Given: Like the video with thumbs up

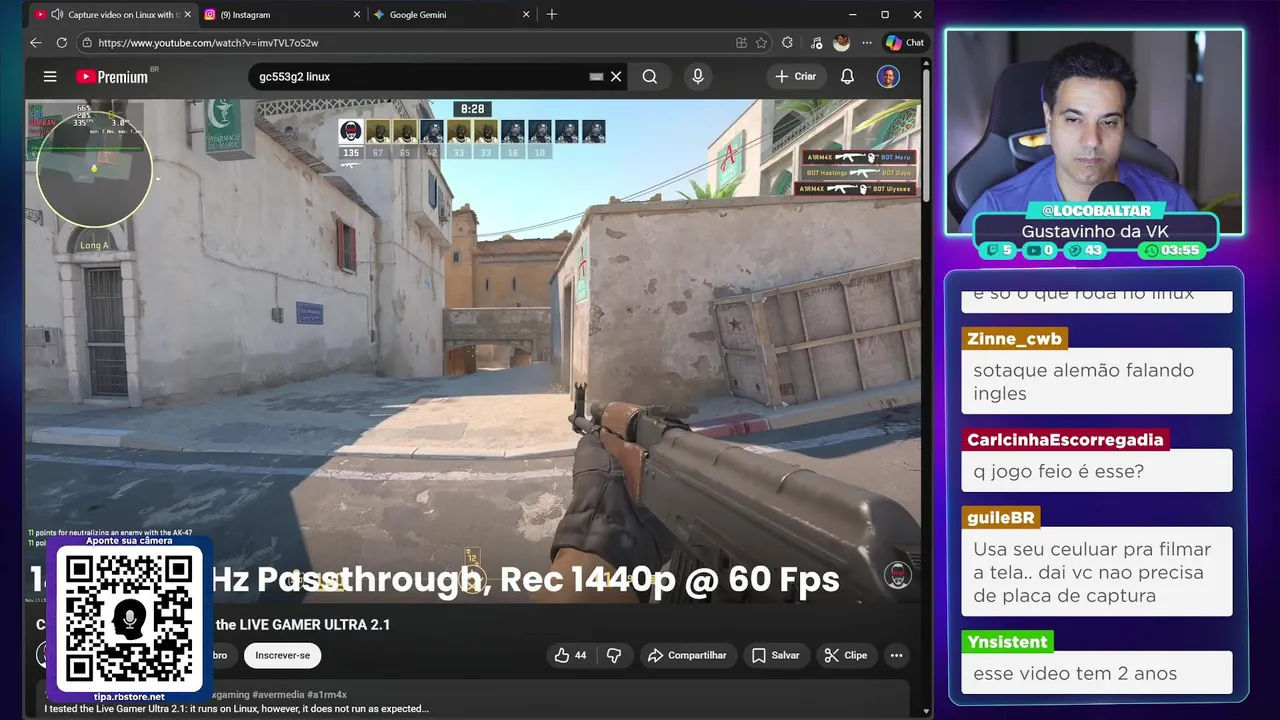Looking at the screenshot, I should click(571, 655).
